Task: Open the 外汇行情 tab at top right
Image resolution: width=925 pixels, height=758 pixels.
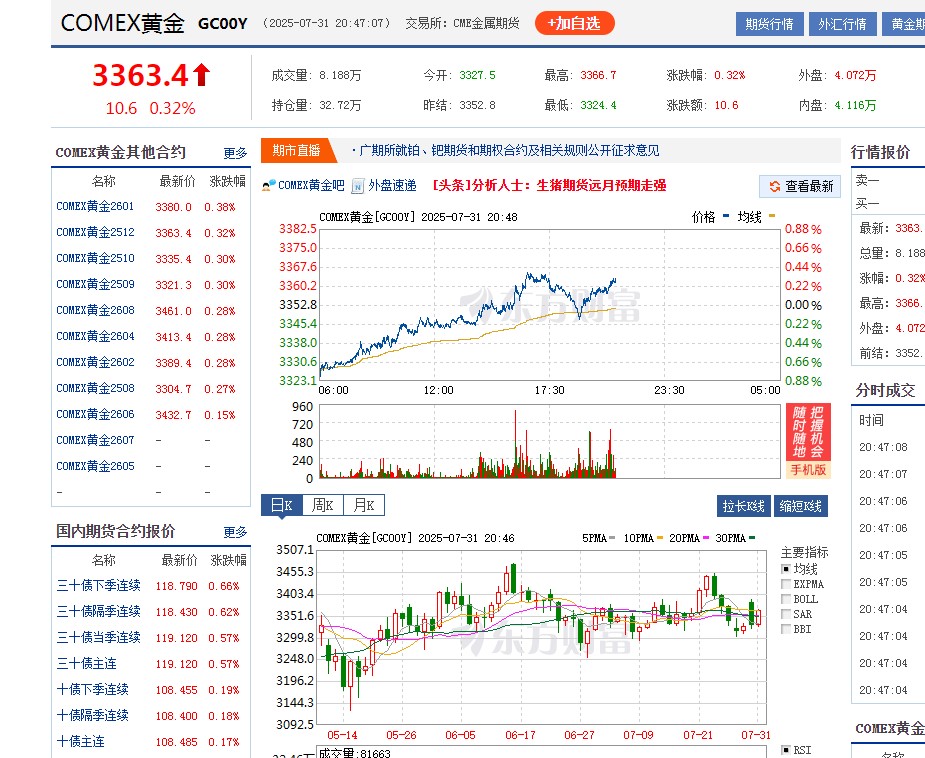Action: coord(842,23)
